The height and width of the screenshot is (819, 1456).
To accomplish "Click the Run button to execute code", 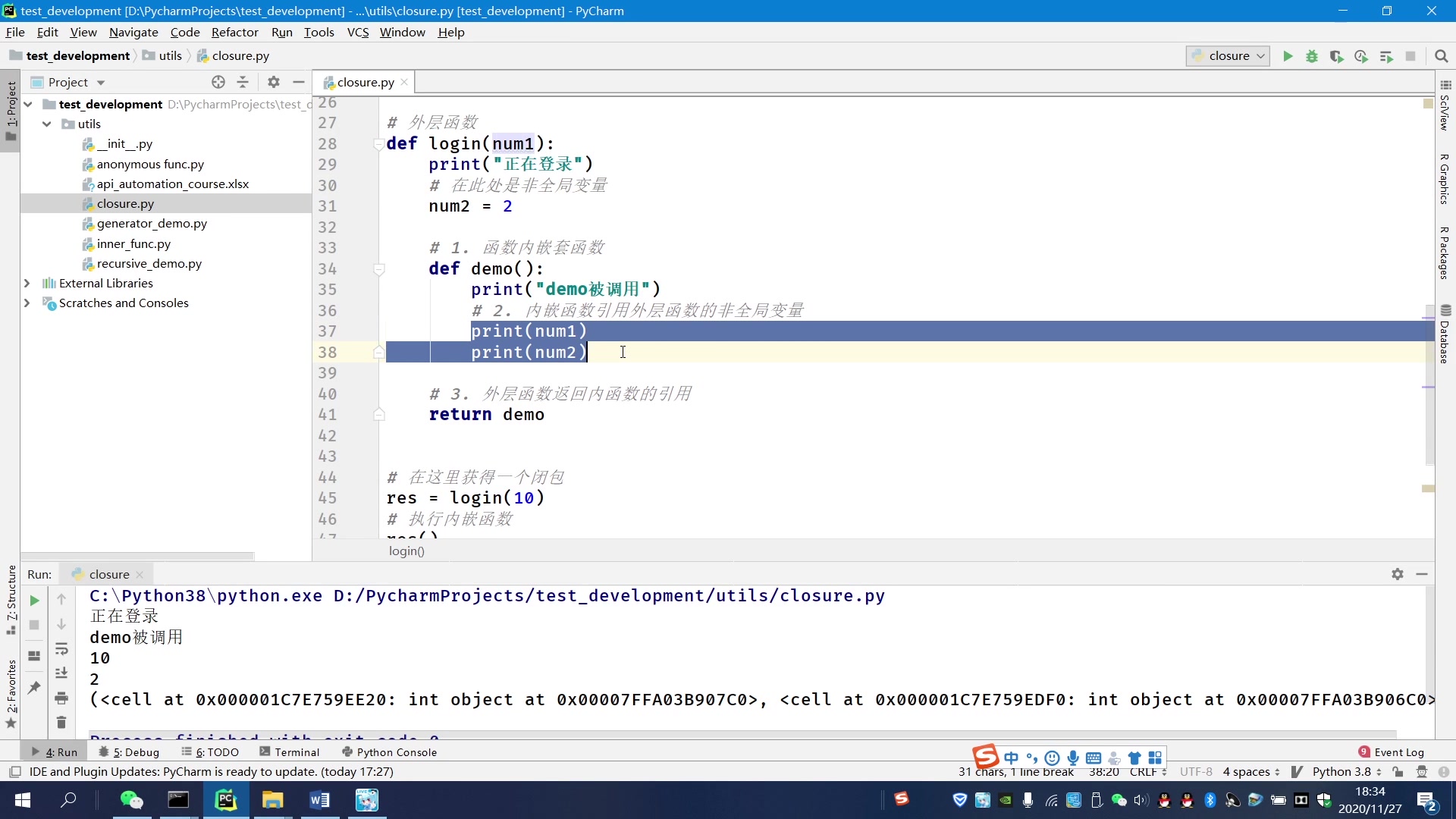I will coord(1288,56).
